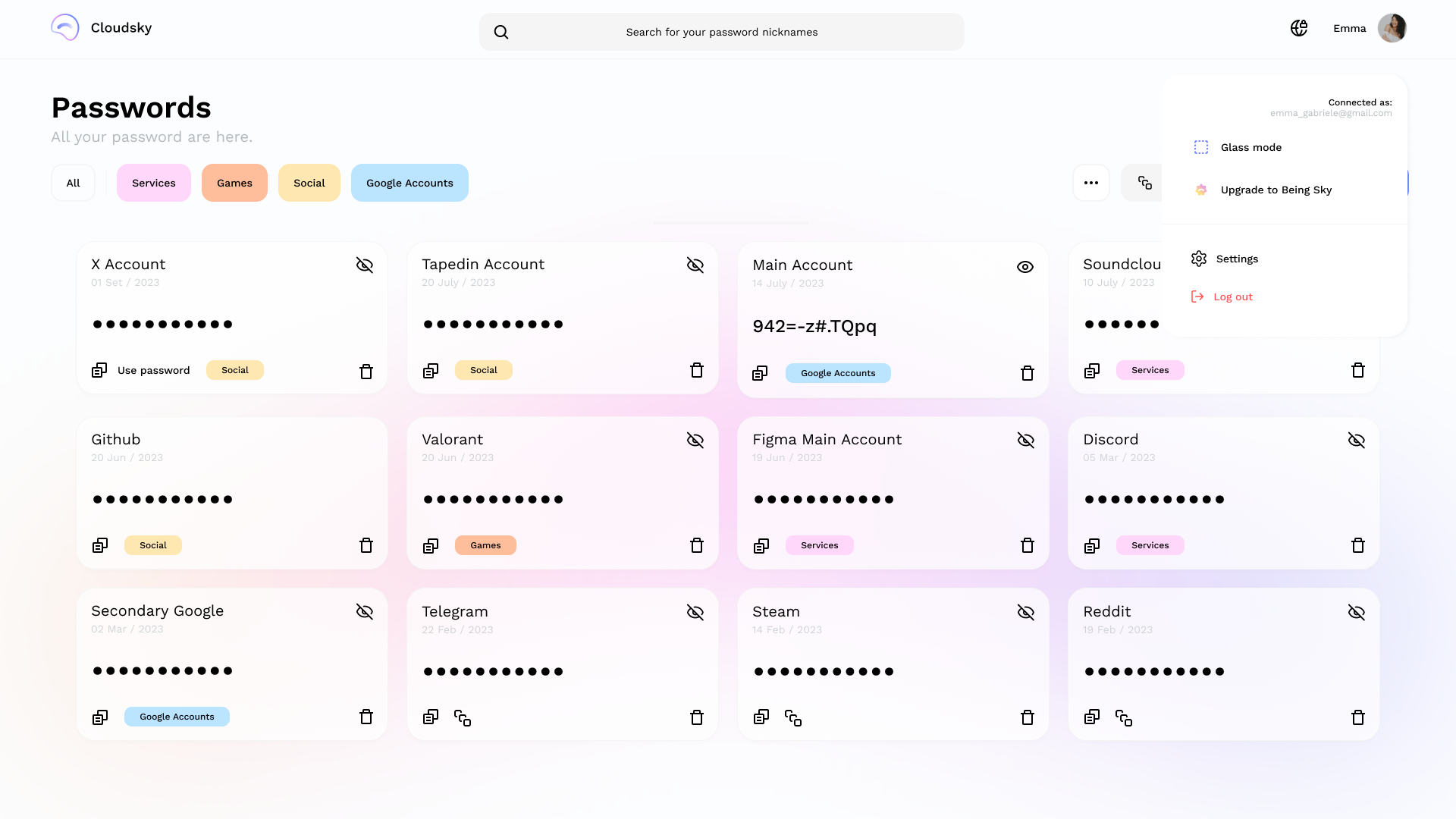Viewport: 1456px width, 819px height.
Task: Show the Secondary Google password
Action: click(x=365, y=611)
